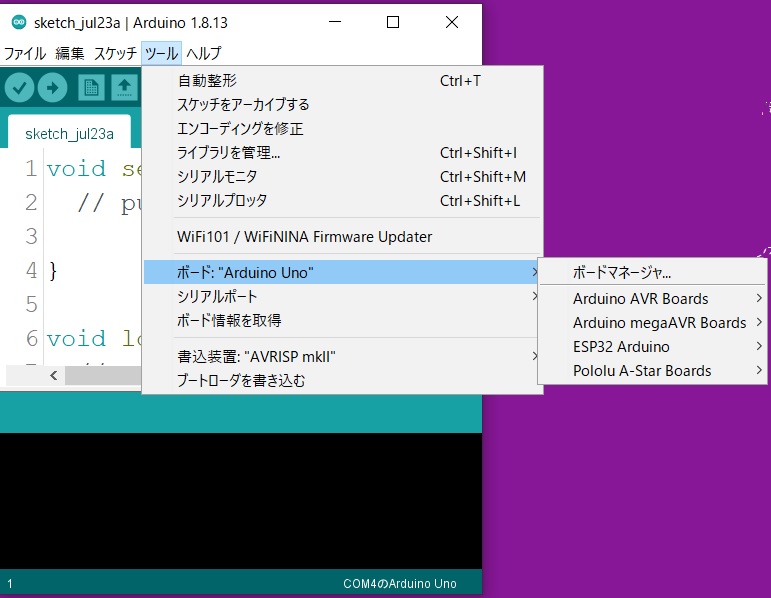Choose ブートローダを書き込む
The image size is (771, 598).
click(343, 380)
